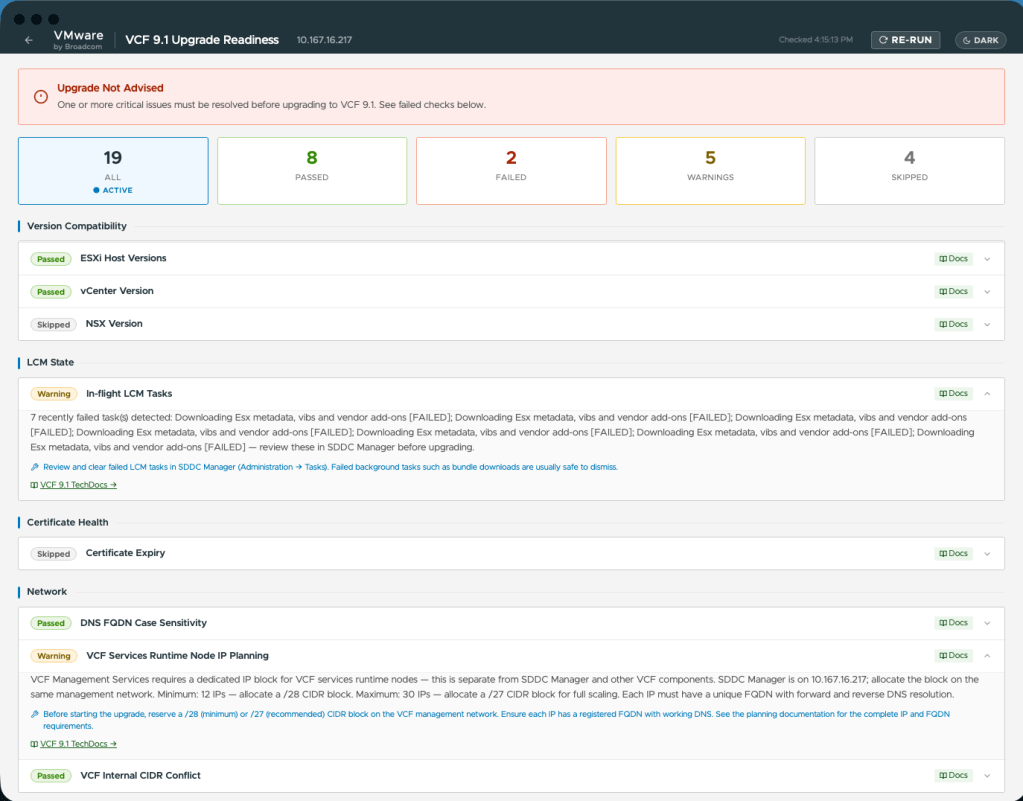Filter by 4 SKIPPED checks
Viewport: 1023px width, 801px height.
point(909,171)
